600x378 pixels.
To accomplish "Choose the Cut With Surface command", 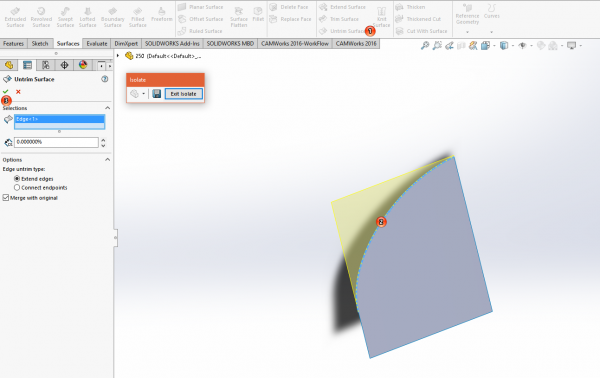I will 421,31.
